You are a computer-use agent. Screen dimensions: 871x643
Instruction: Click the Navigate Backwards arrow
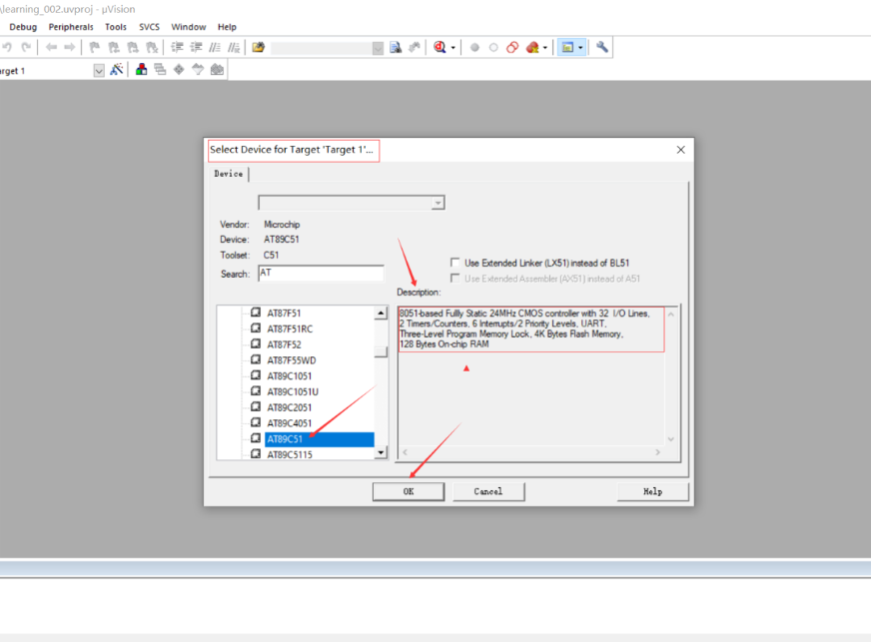click(51, 48)
